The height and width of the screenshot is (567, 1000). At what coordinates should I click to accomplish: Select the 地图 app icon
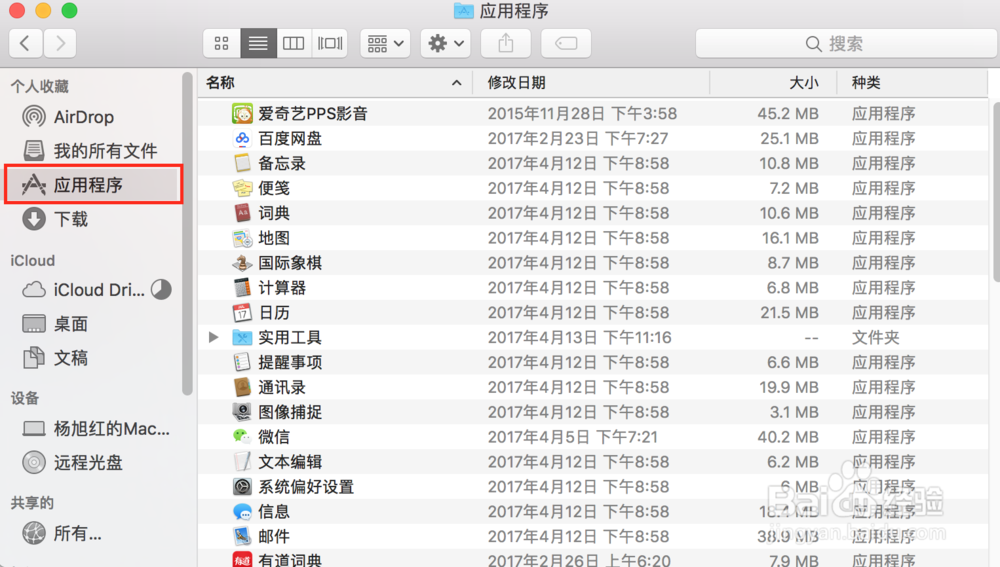pyautogui.click(x=242, y=238)
